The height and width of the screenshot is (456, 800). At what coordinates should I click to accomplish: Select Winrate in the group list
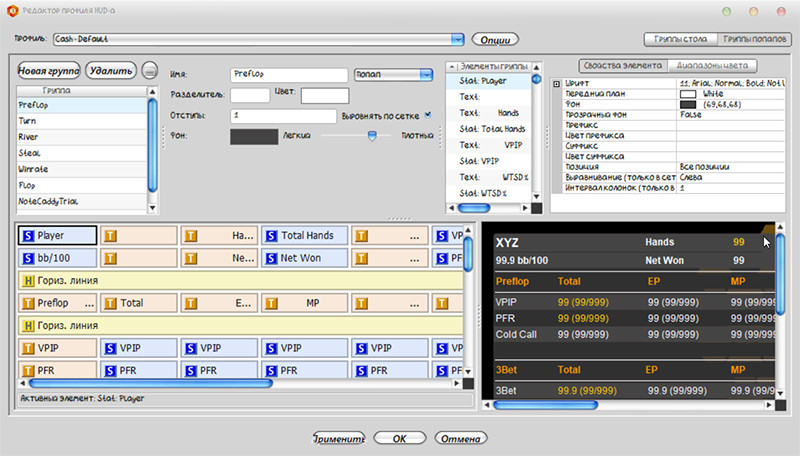coord(35,169)
